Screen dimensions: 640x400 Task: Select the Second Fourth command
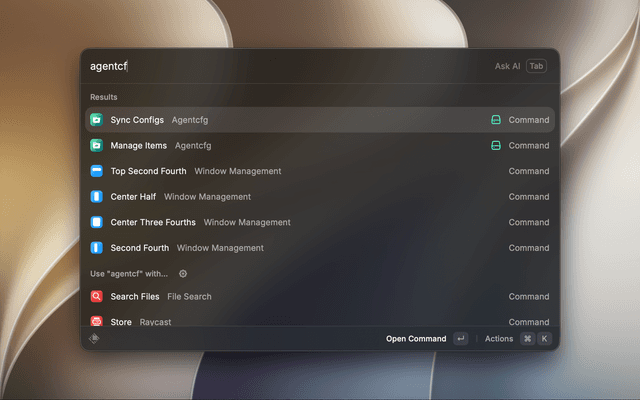click(x=320, y=248)
